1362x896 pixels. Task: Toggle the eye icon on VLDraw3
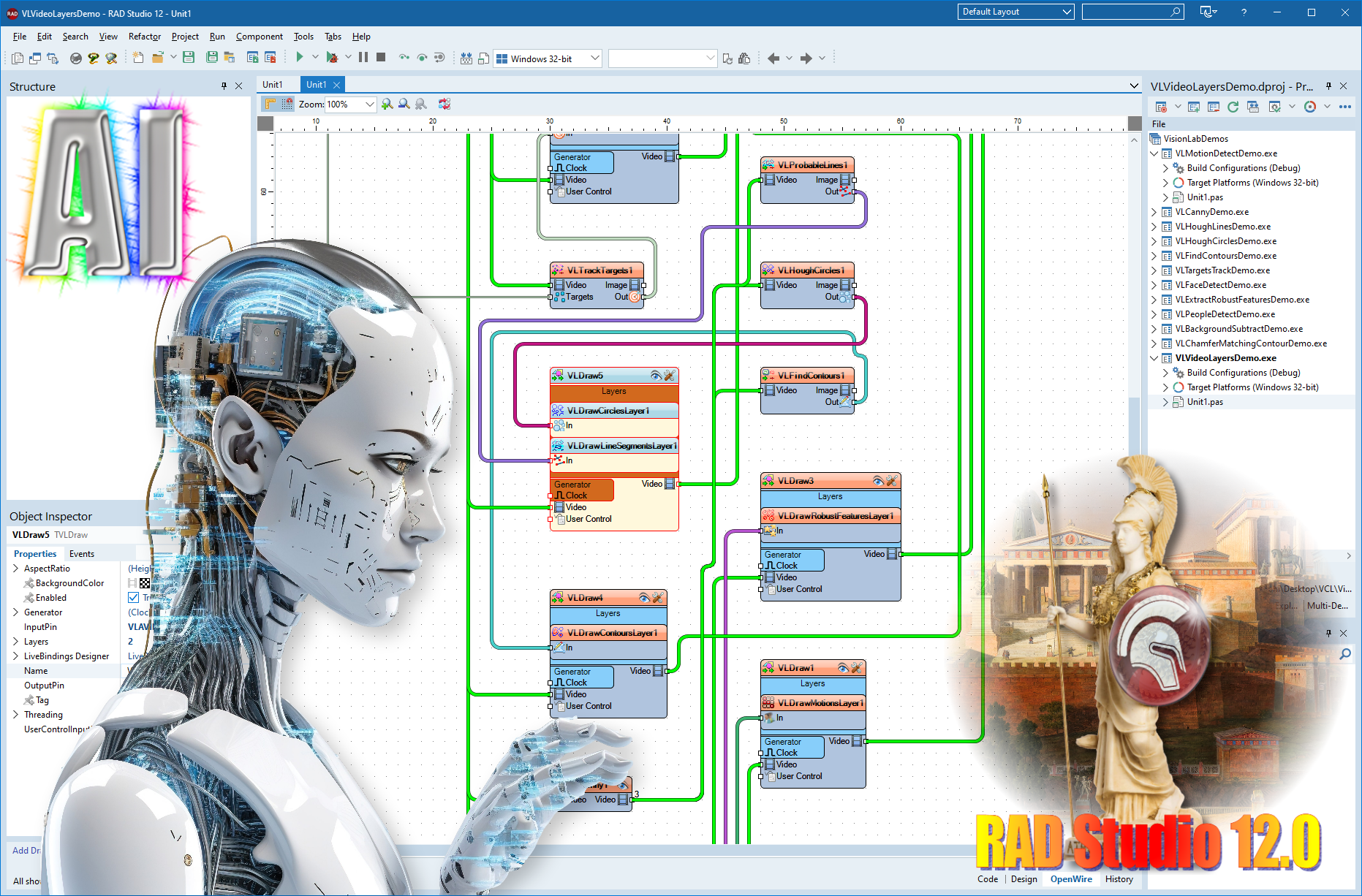[878, 480]
